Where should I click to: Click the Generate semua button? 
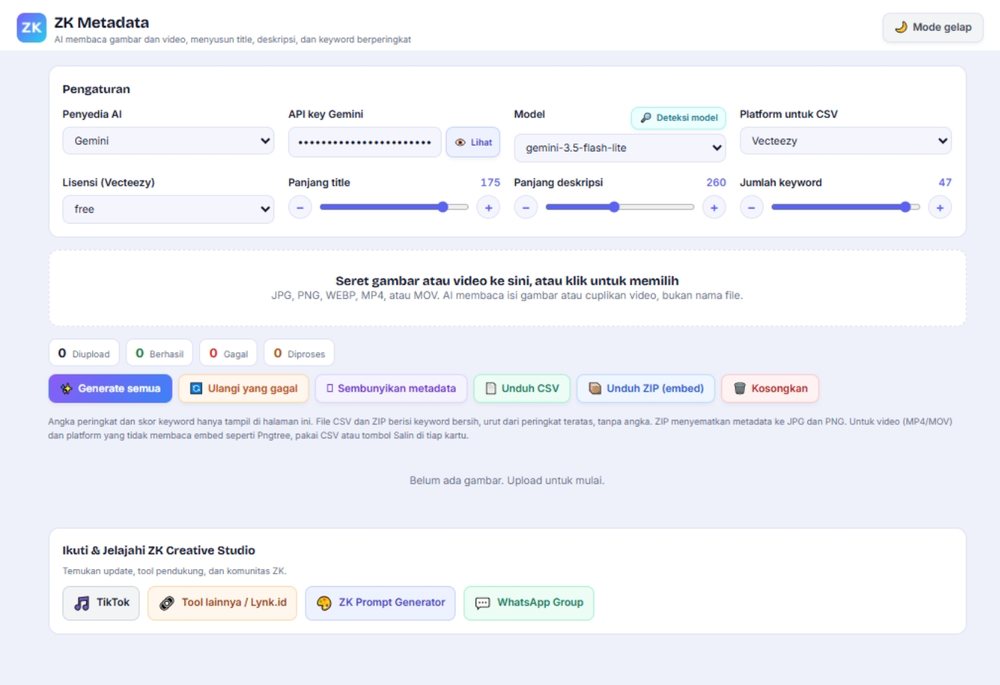click(x=110, y=388)
